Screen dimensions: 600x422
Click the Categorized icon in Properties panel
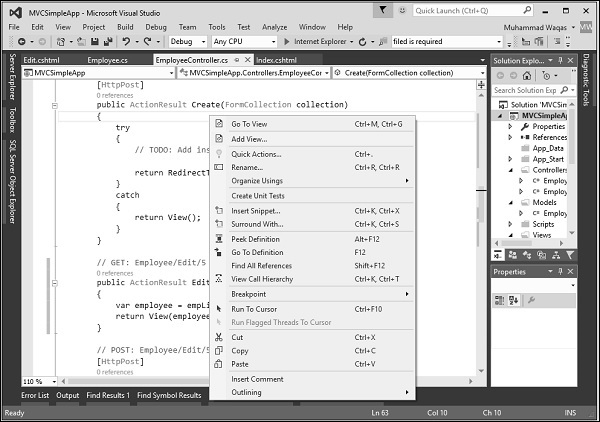click(500, 298)
